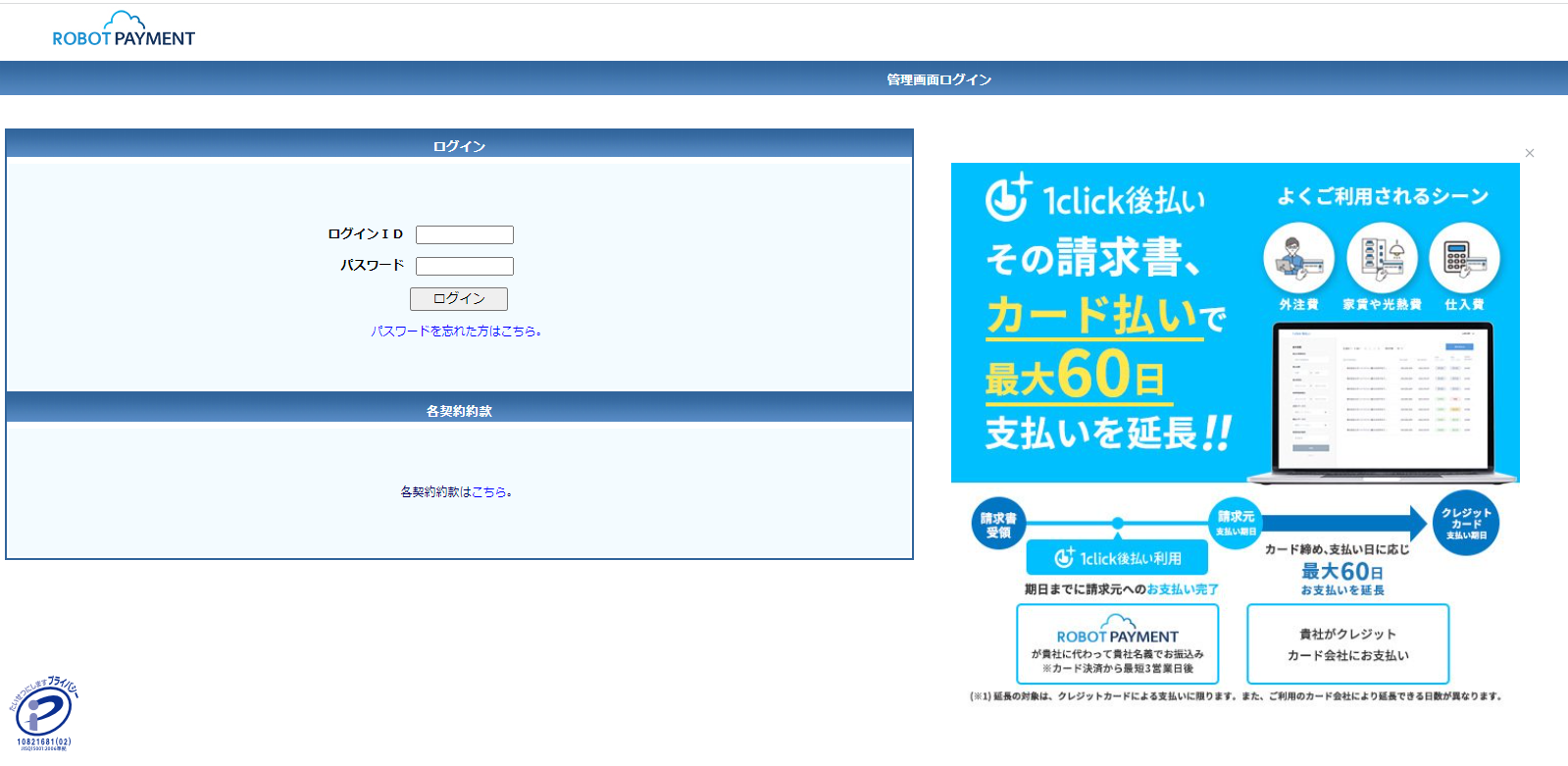Click the カード払いで headline text
Viewport: 1568px width, 766px height.
(x=1106, y=316)
